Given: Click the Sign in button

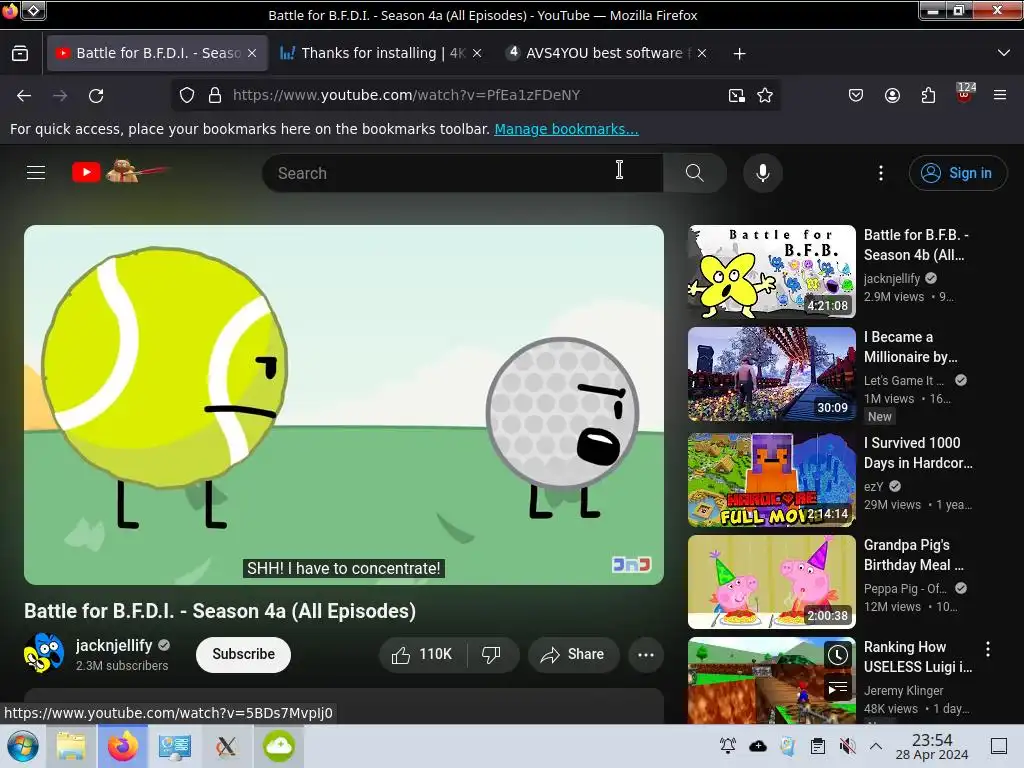Looking at the screenshot, I should point(957,173).
